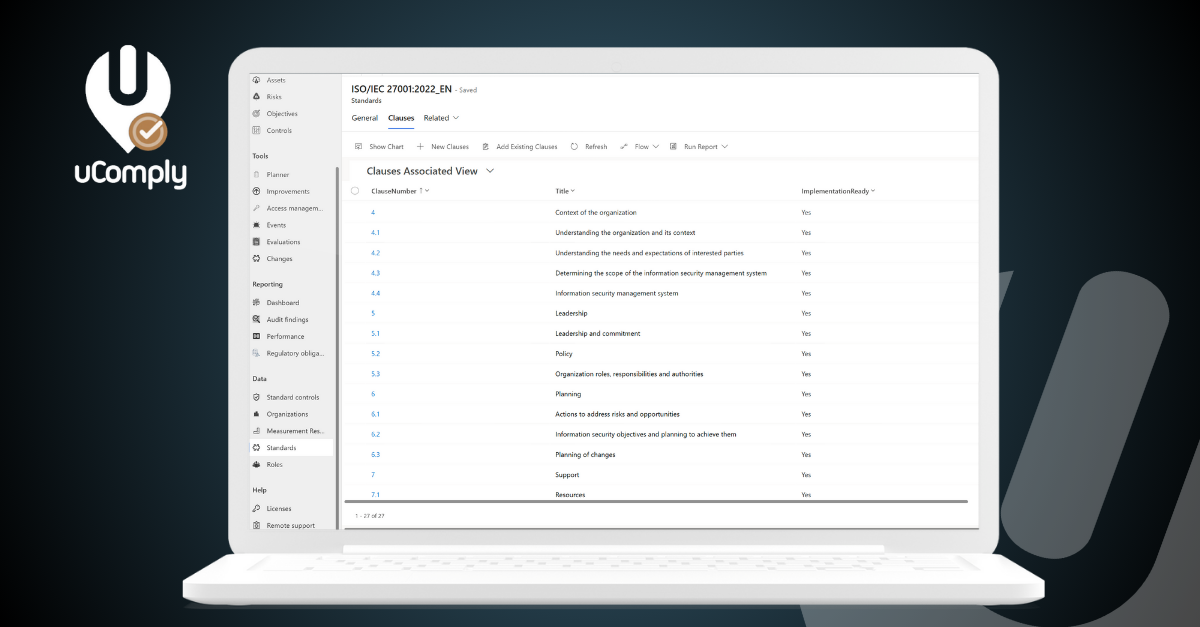Viewport: 1200px width, 627px height.
Task: Open Risks via its triangle icon
Action: click(x=256, y=97)
